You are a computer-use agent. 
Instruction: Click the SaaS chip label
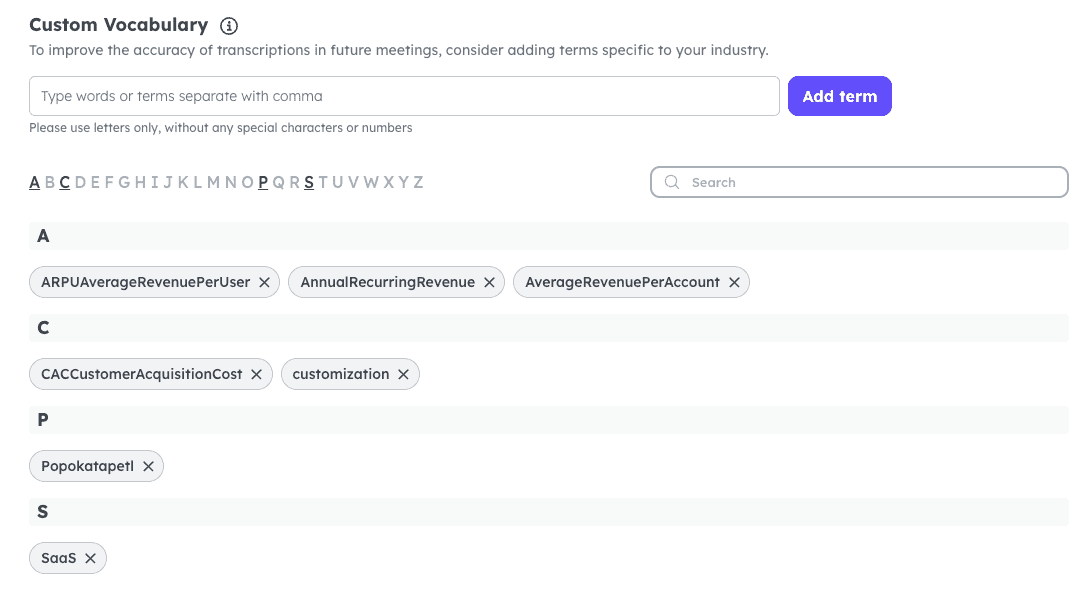[x=58, y=558]
